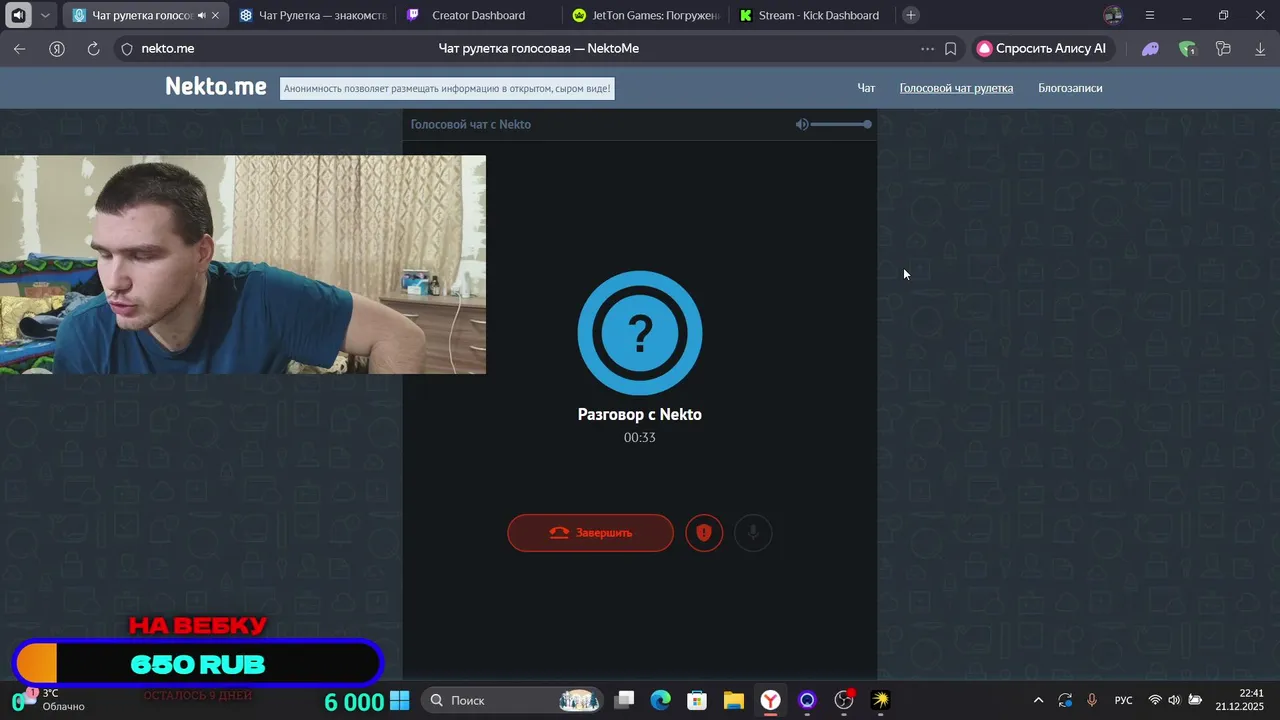Open page actions three-dot menu
Screen dimensions: 1280x720
click(927, 48)
